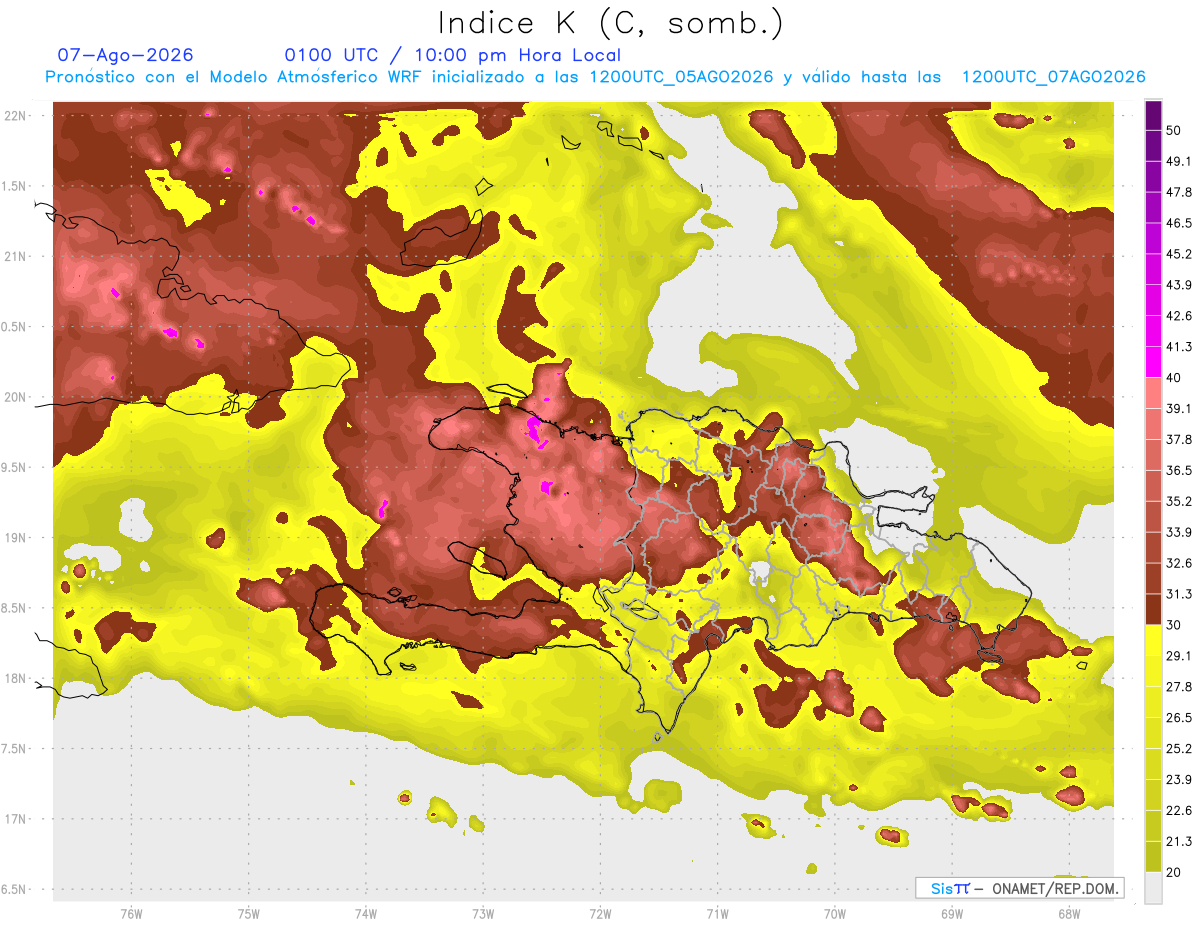The image size is (1200, 927).
Task: Click the legend value "50"
Action: coord(1174,131)
